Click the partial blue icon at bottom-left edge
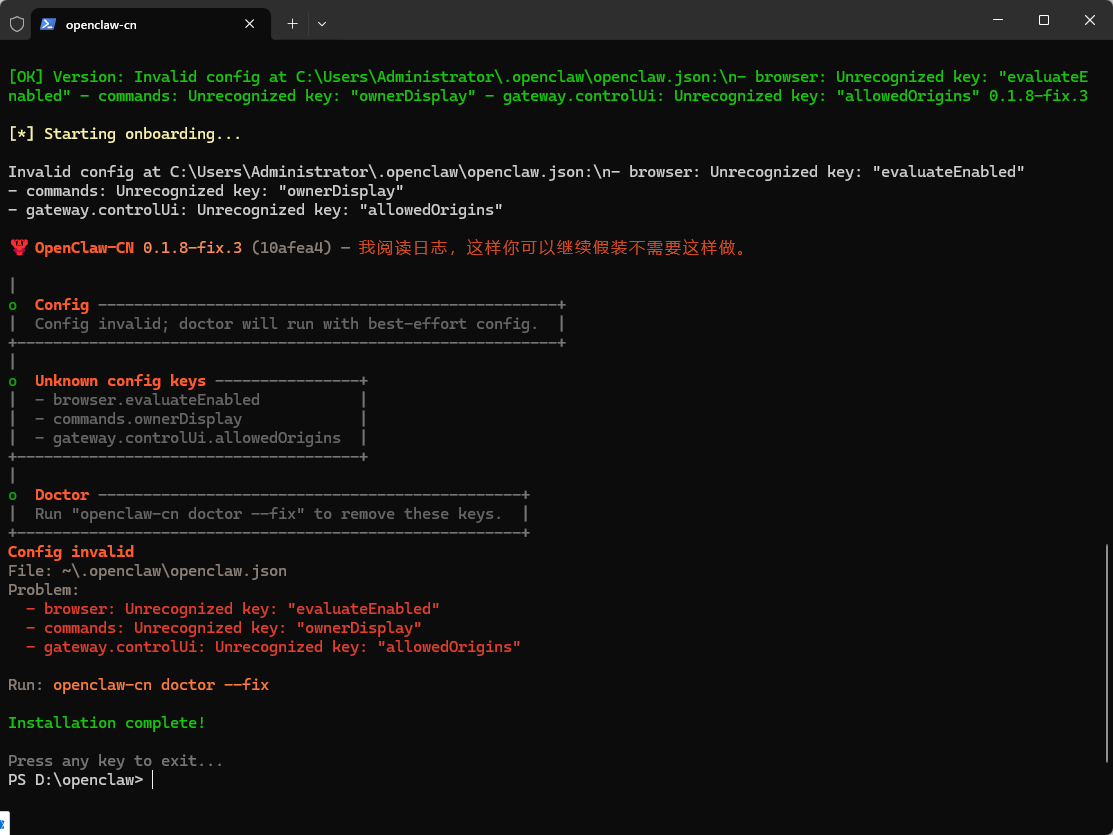This screenshot has height=835, width=1113. pos(4,824)
